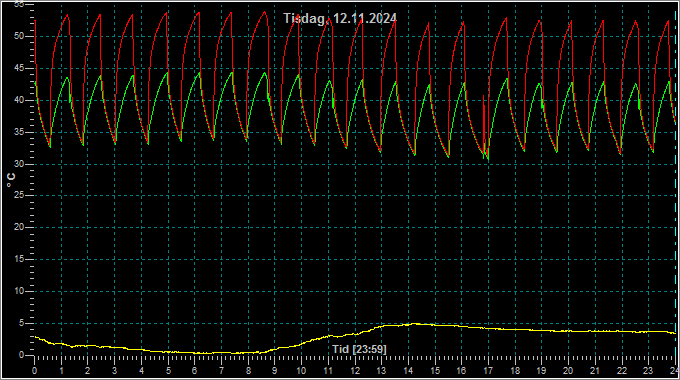
Task: Select hour 3 on the time axis
Action: point(114,371)
